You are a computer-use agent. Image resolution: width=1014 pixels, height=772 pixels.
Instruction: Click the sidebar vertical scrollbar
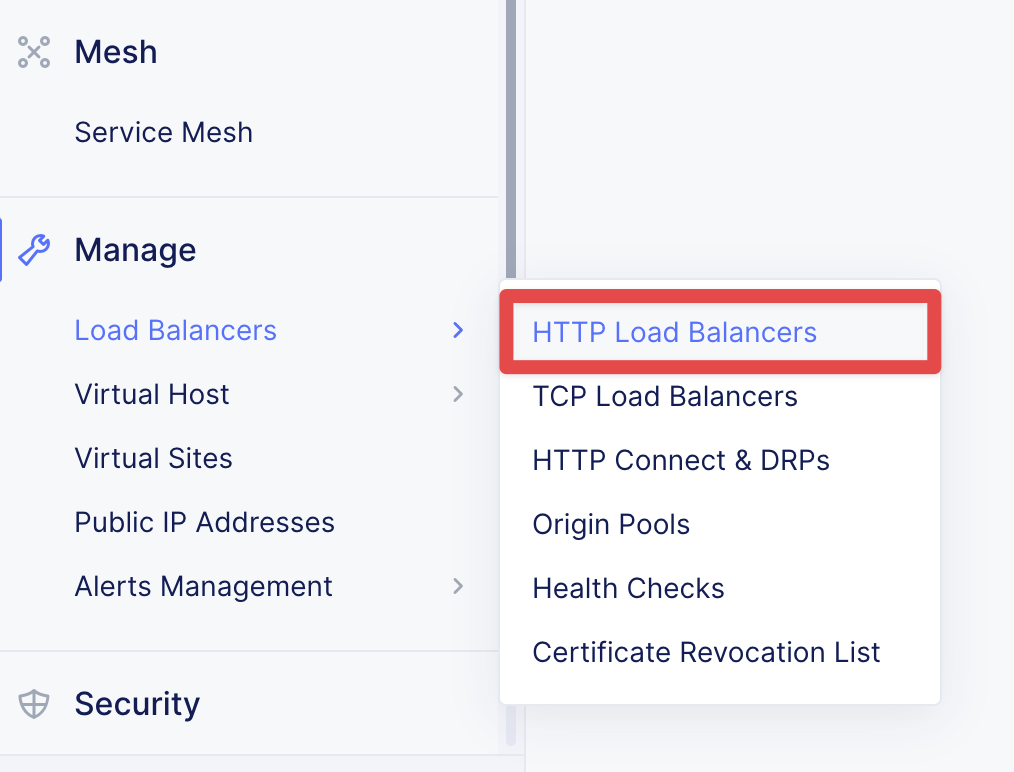[511, 140]
